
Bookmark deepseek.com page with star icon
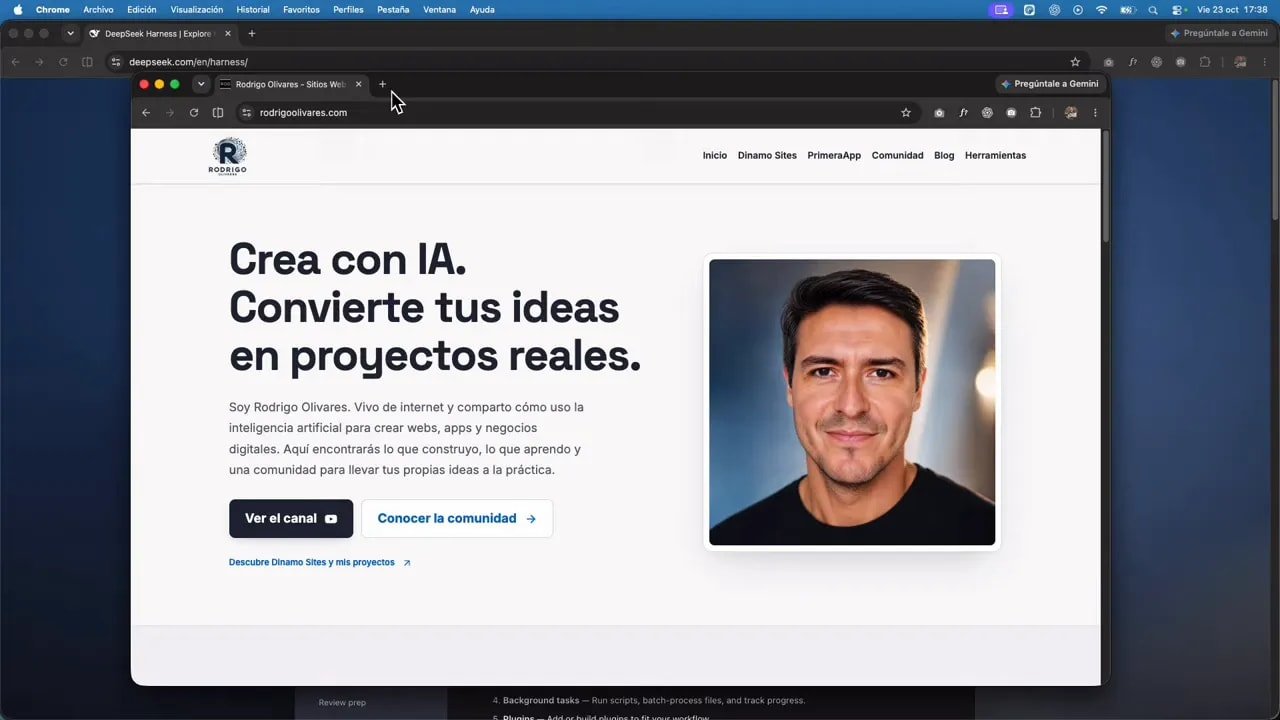click(x=1075, y=62)
